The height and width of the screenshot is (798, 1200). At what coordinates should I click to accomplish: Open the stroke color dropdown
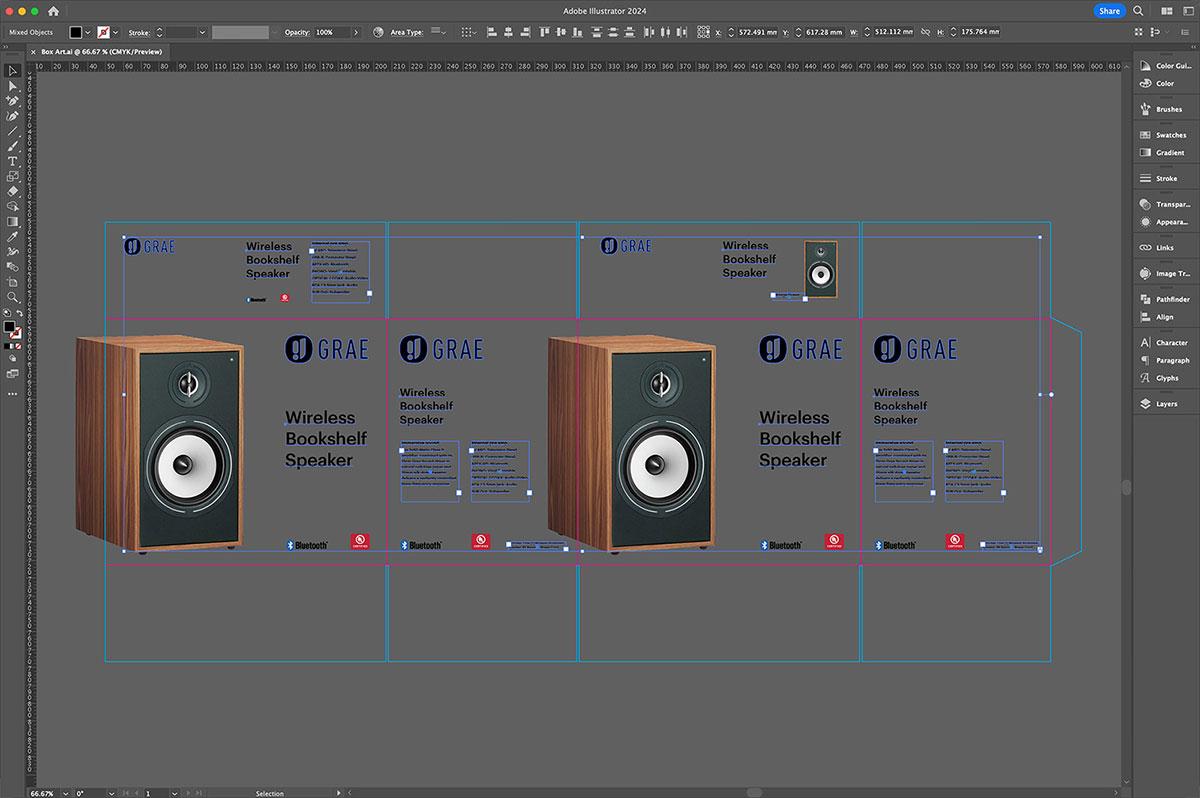[x=116, y=32]
